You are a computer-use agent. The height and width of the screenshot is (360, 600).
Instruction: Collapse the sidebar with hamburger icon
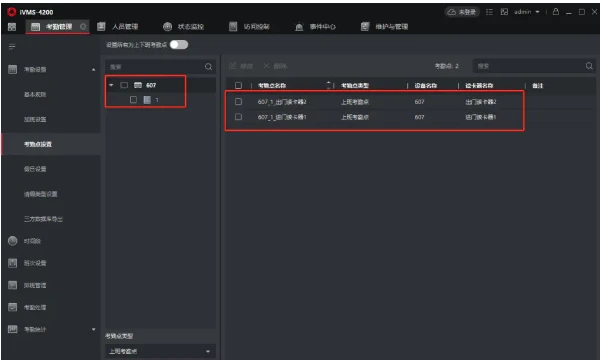tap(12, 47)
